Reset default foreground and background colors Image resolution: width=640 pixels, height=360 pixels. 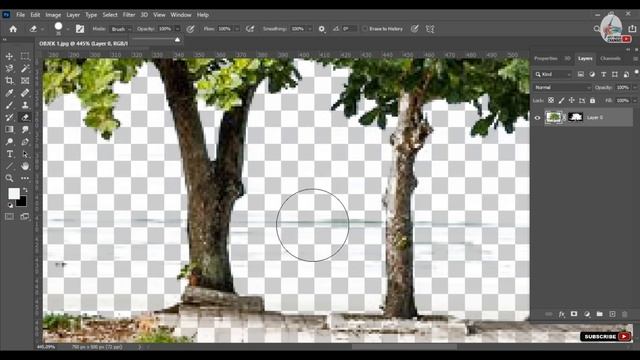10,205
